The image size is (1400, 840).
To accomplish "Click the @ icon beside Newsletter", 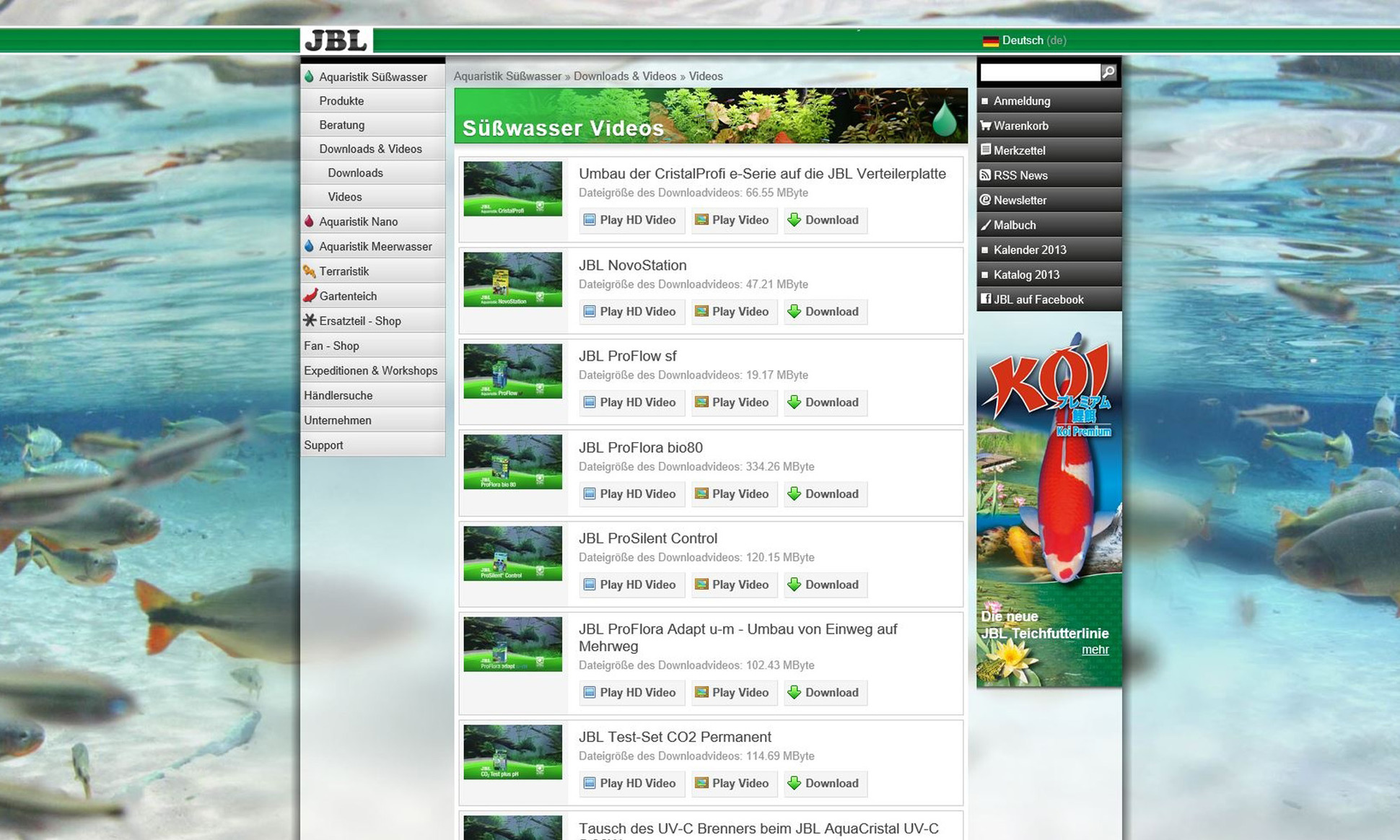I will (985, 200).
